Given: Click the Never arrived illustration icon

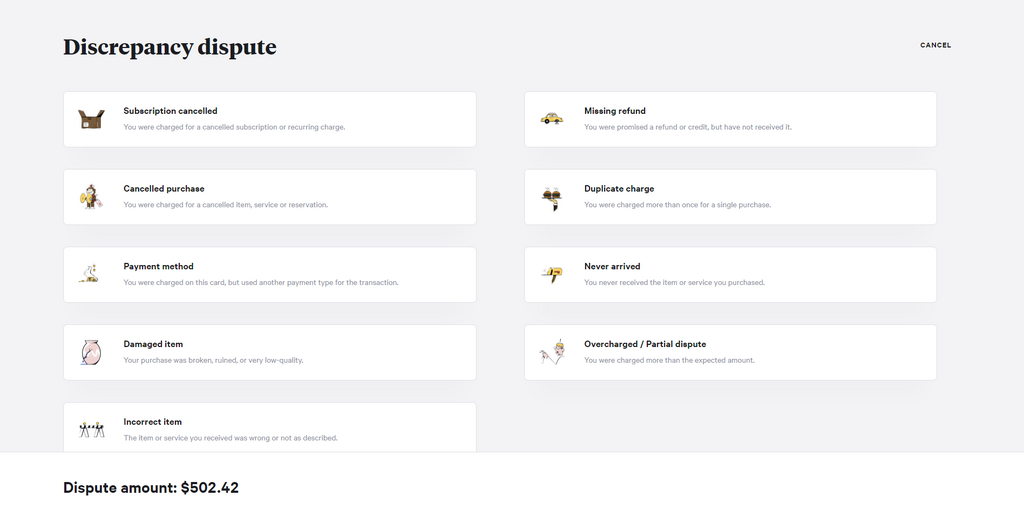Looking at the screenshot, I should pos(551,274).
